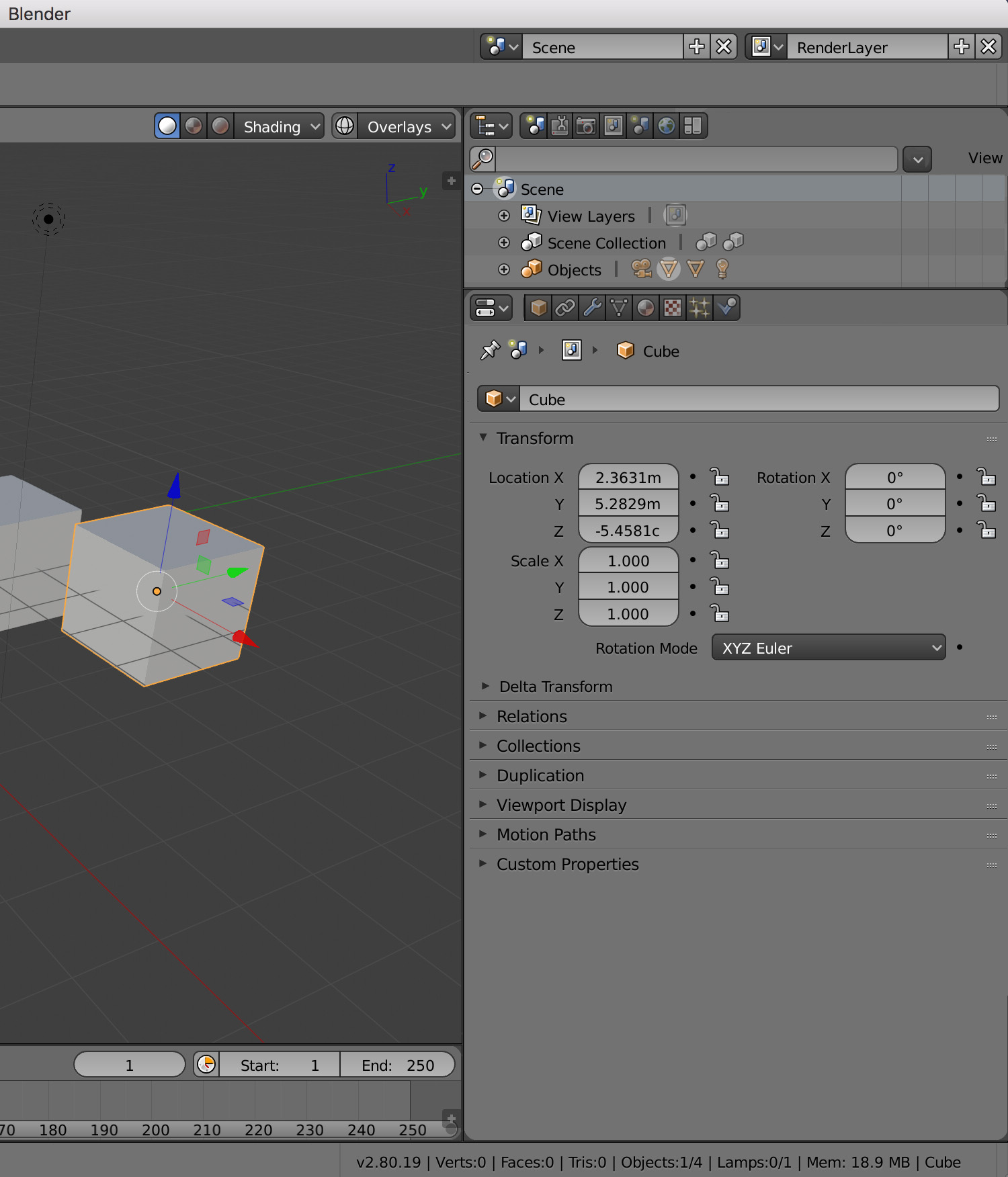This screenshot has height=1177, width=1008.
Task: Click the End frame 250 slider field
Action: click(397, 1065)
